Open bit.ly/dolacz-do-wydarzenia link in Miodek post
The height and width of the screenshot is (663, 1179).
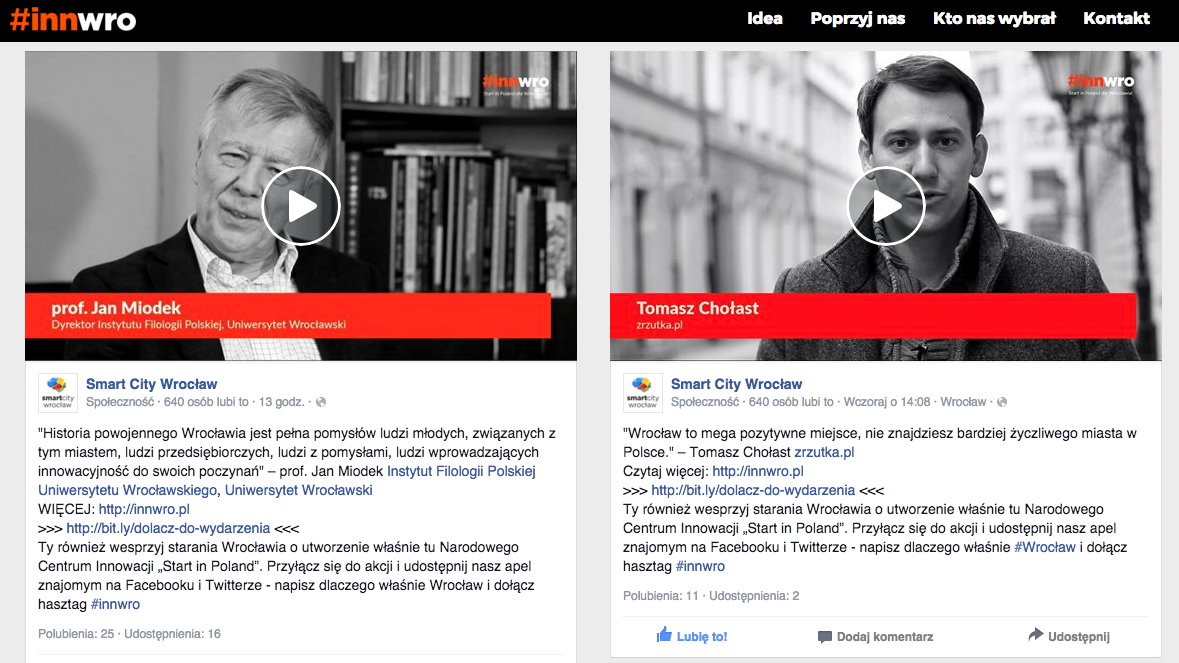pyautogui.click(x=168, y=528)
